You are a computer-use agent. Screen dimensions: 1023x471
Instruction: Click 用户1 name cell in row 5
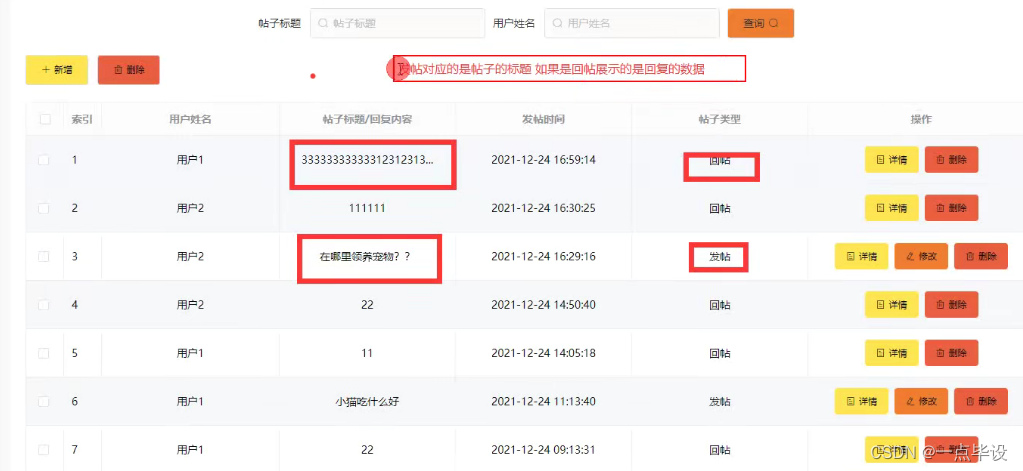(190, 353)
